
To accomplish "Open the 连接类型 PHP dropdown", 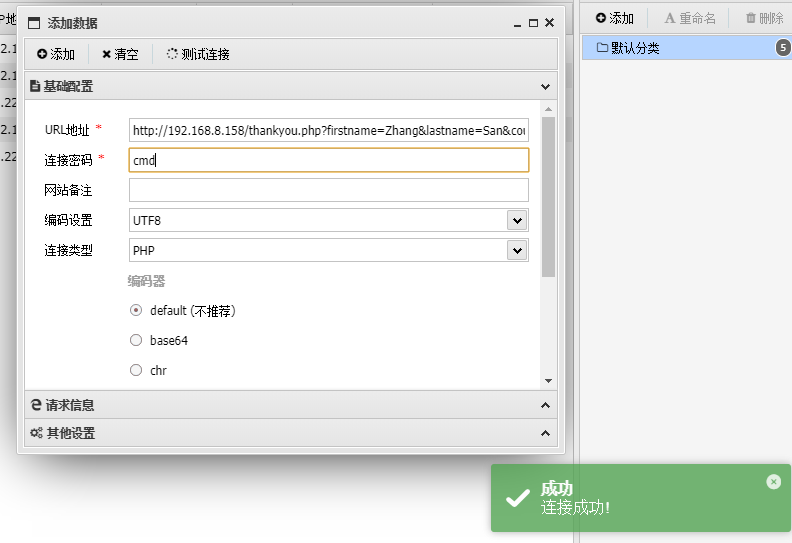I will pos(517,250).
